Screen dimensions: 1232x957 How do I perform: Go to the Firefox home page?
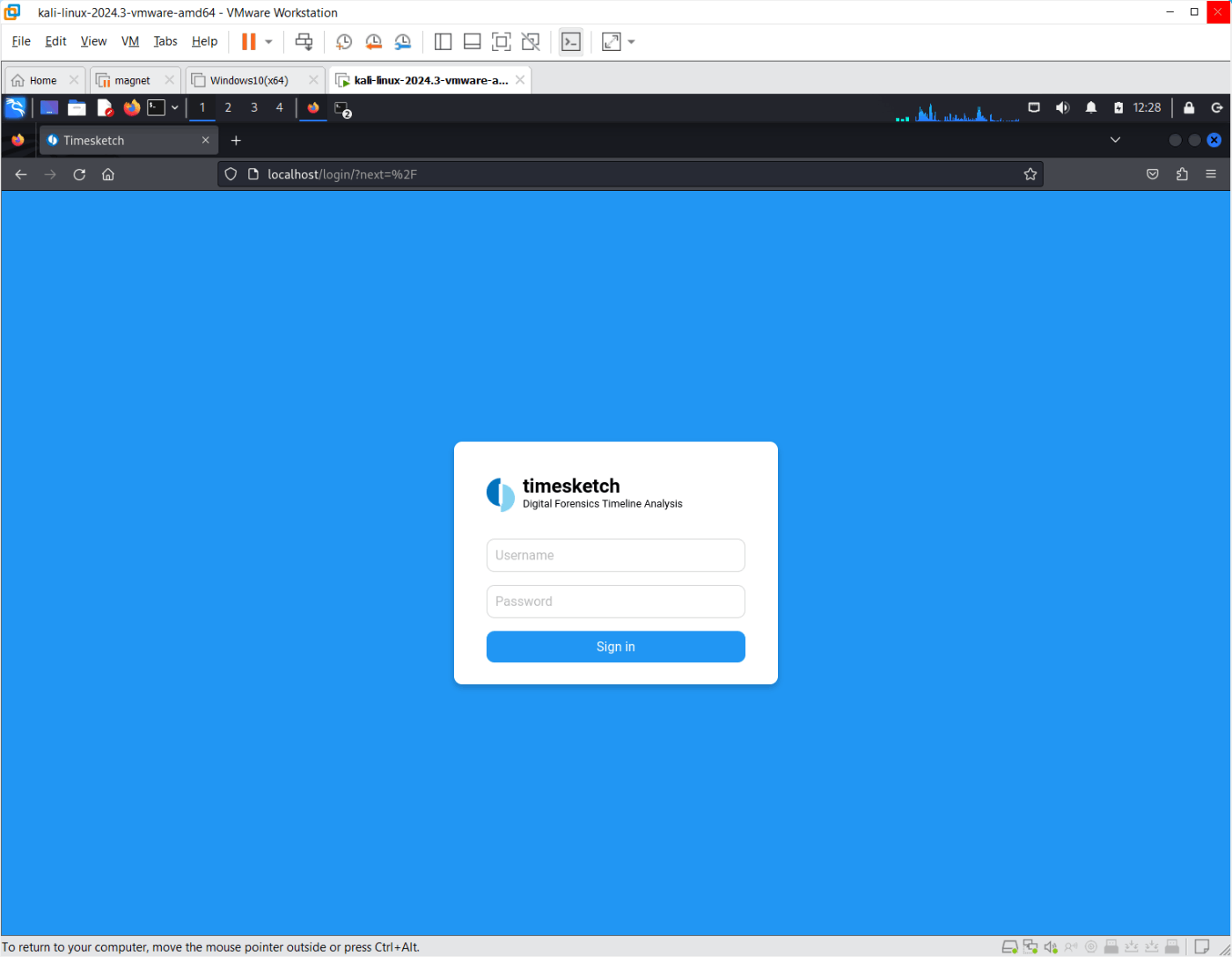tap(108, 174)
